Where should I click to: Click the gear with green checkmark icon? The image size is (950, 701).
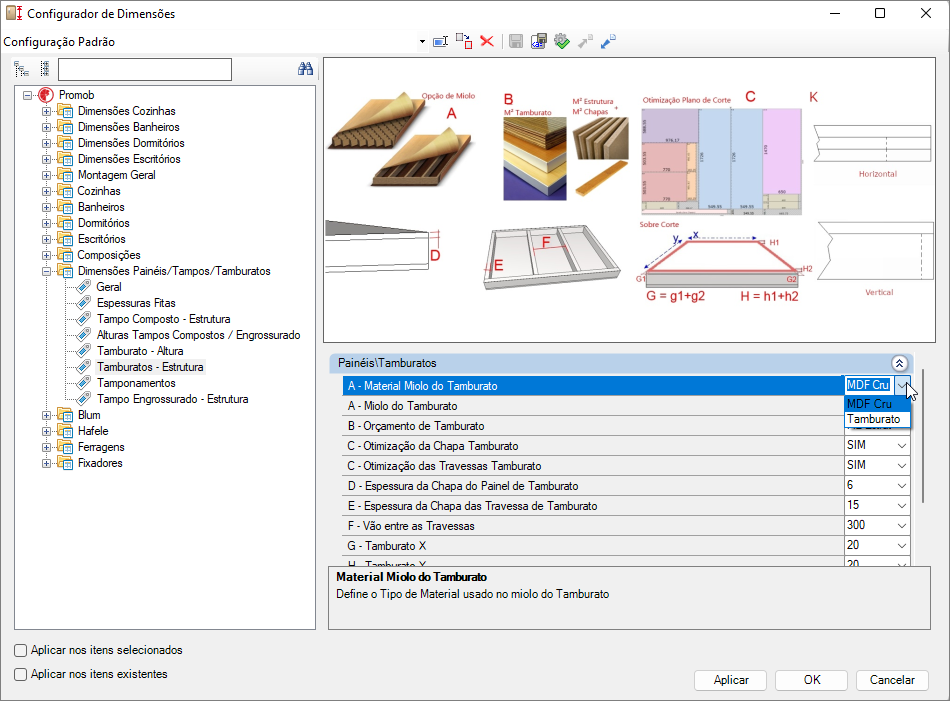point(561,41)
